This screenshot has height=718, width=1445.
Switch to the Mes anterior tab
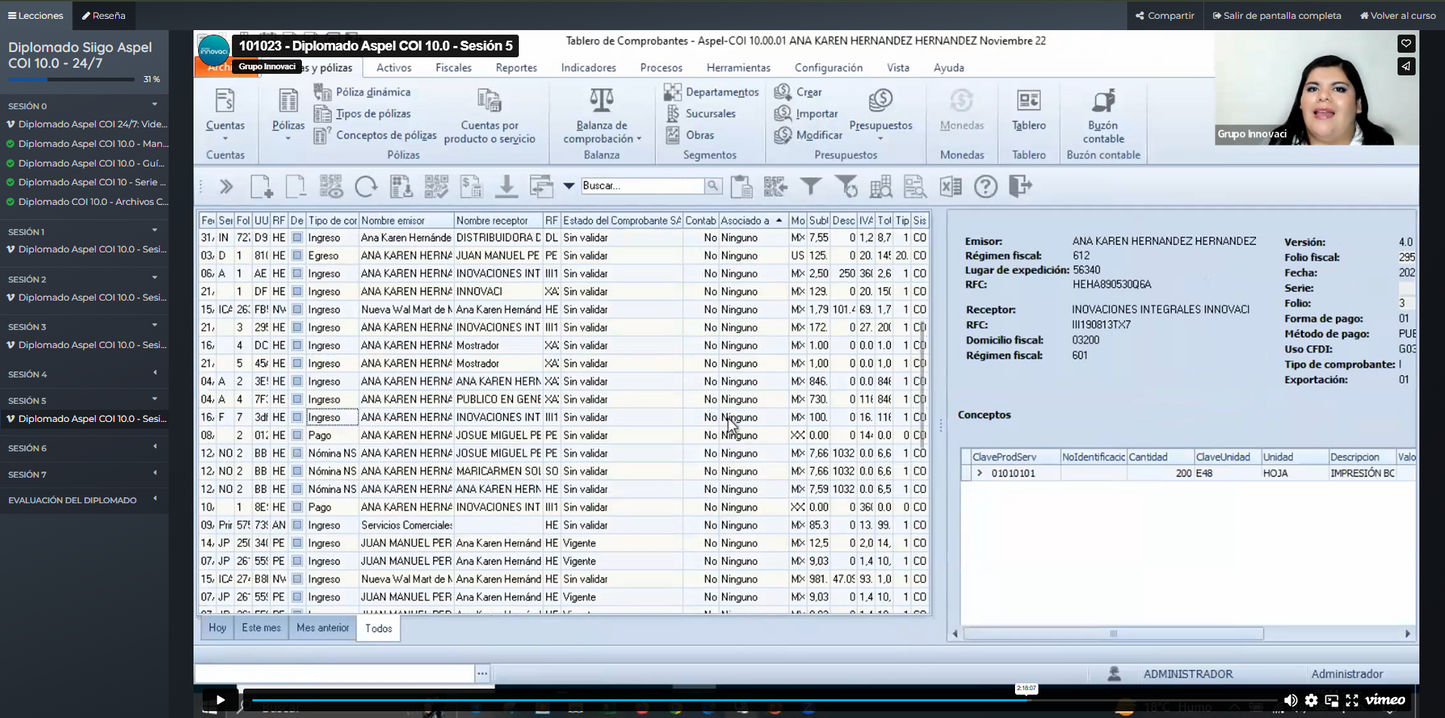322,628
